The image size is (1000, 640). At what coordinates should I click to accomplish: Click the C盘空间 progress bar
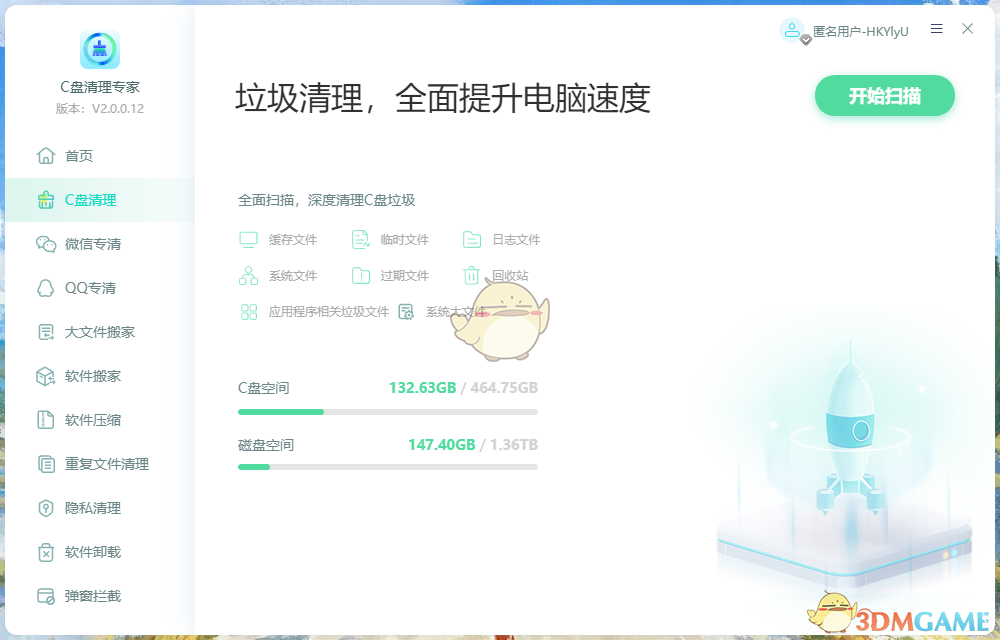[387, 411]
